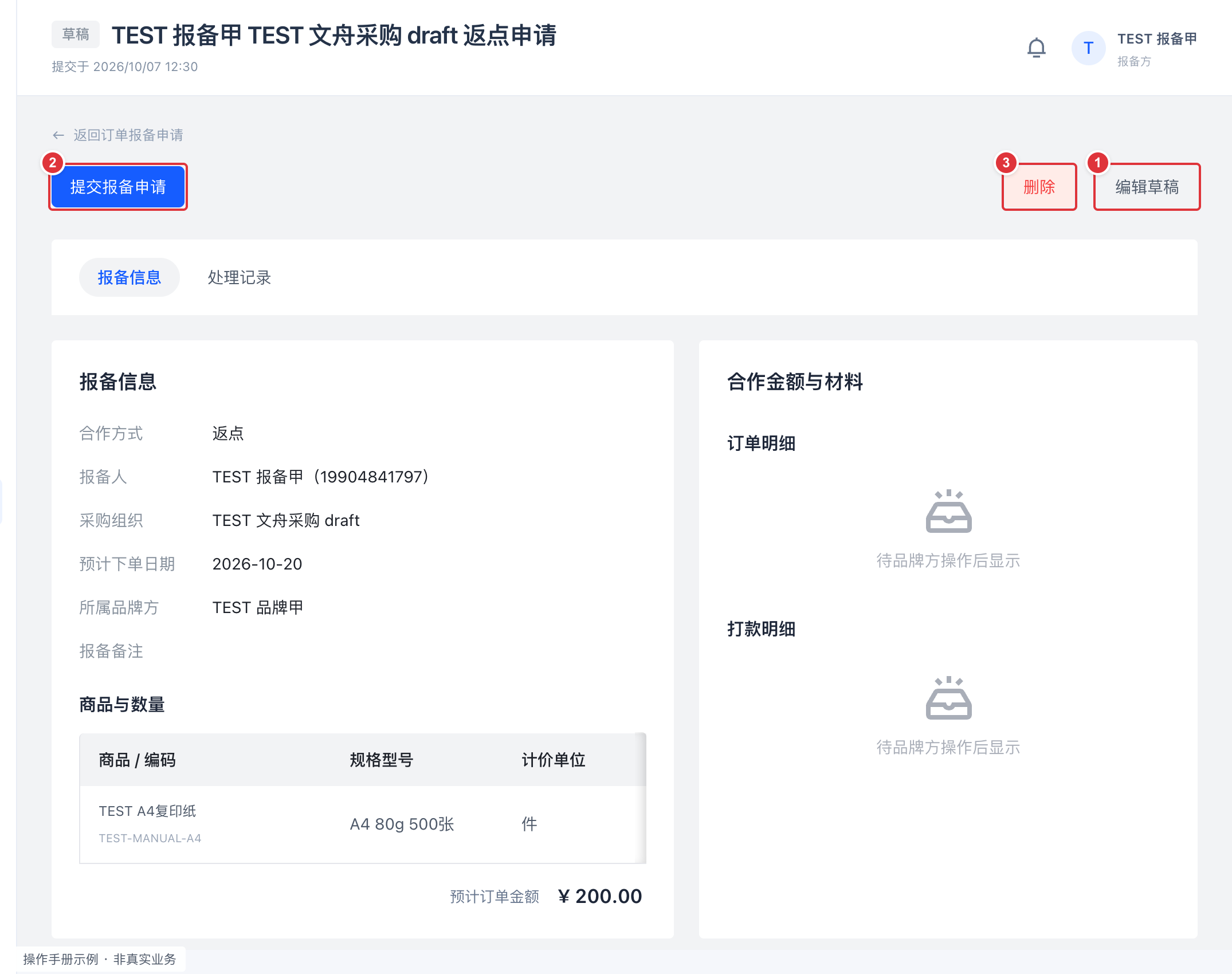Select the 报备信息 tab
This screenshot has width=1232, height=974.
coord(130,277)
